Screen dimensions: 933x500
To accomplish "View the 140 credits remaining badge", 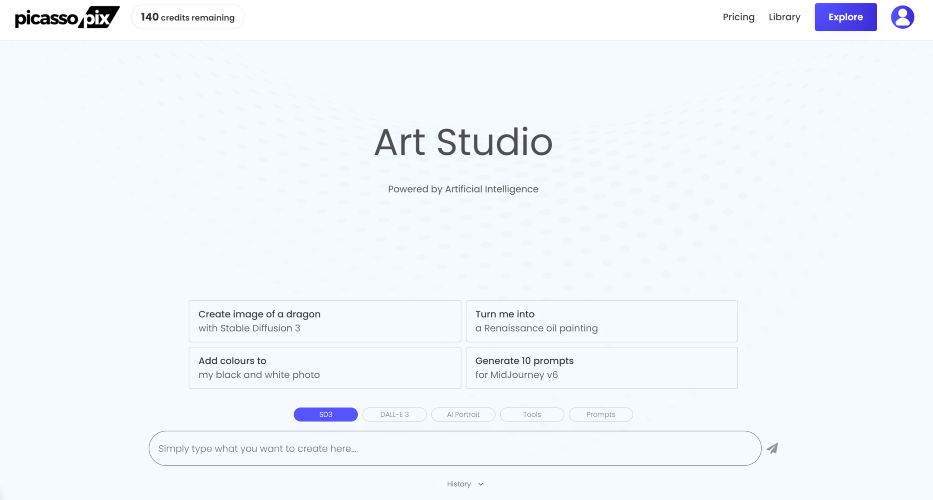I will tap(187, 17).
